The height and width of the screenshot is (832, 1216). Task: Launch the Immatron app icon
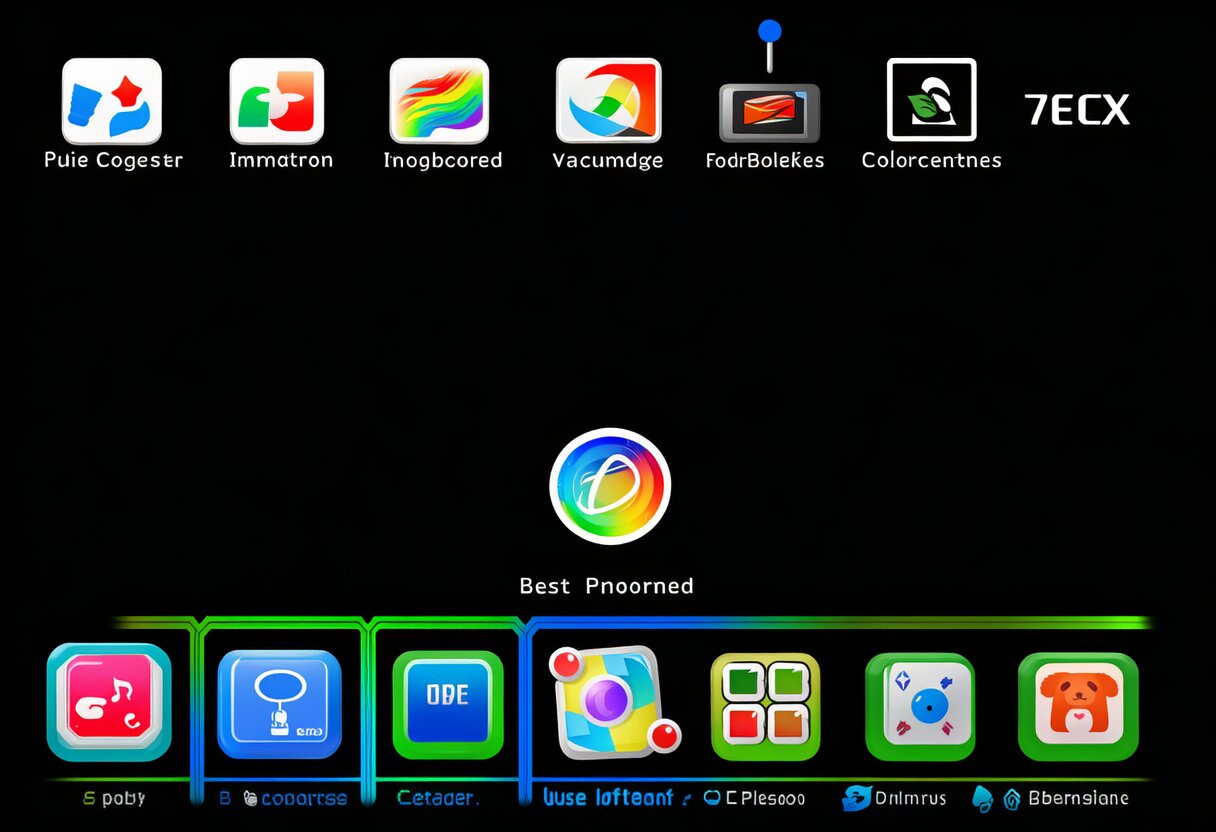(277, 101)
